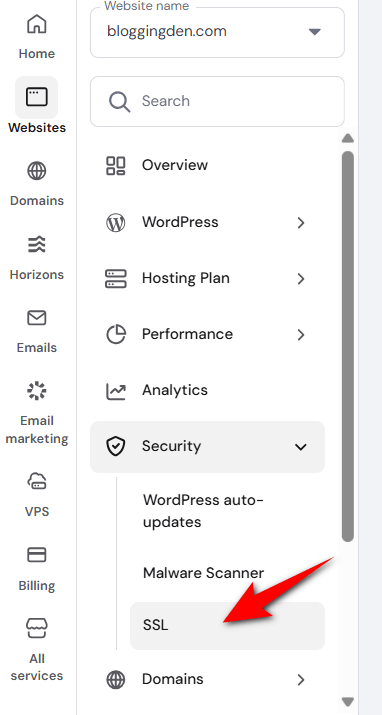Open All services via the storefront icon

click(x=36, y=629)
